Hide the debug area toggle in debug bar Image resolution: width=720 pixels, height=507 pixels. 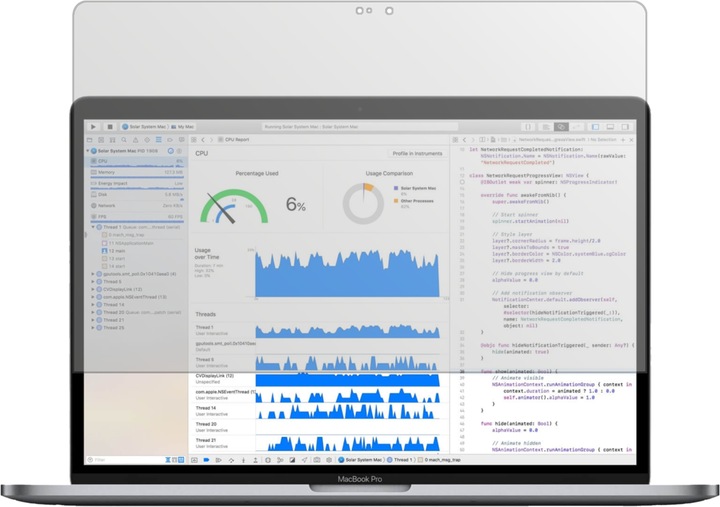point(194,460)
